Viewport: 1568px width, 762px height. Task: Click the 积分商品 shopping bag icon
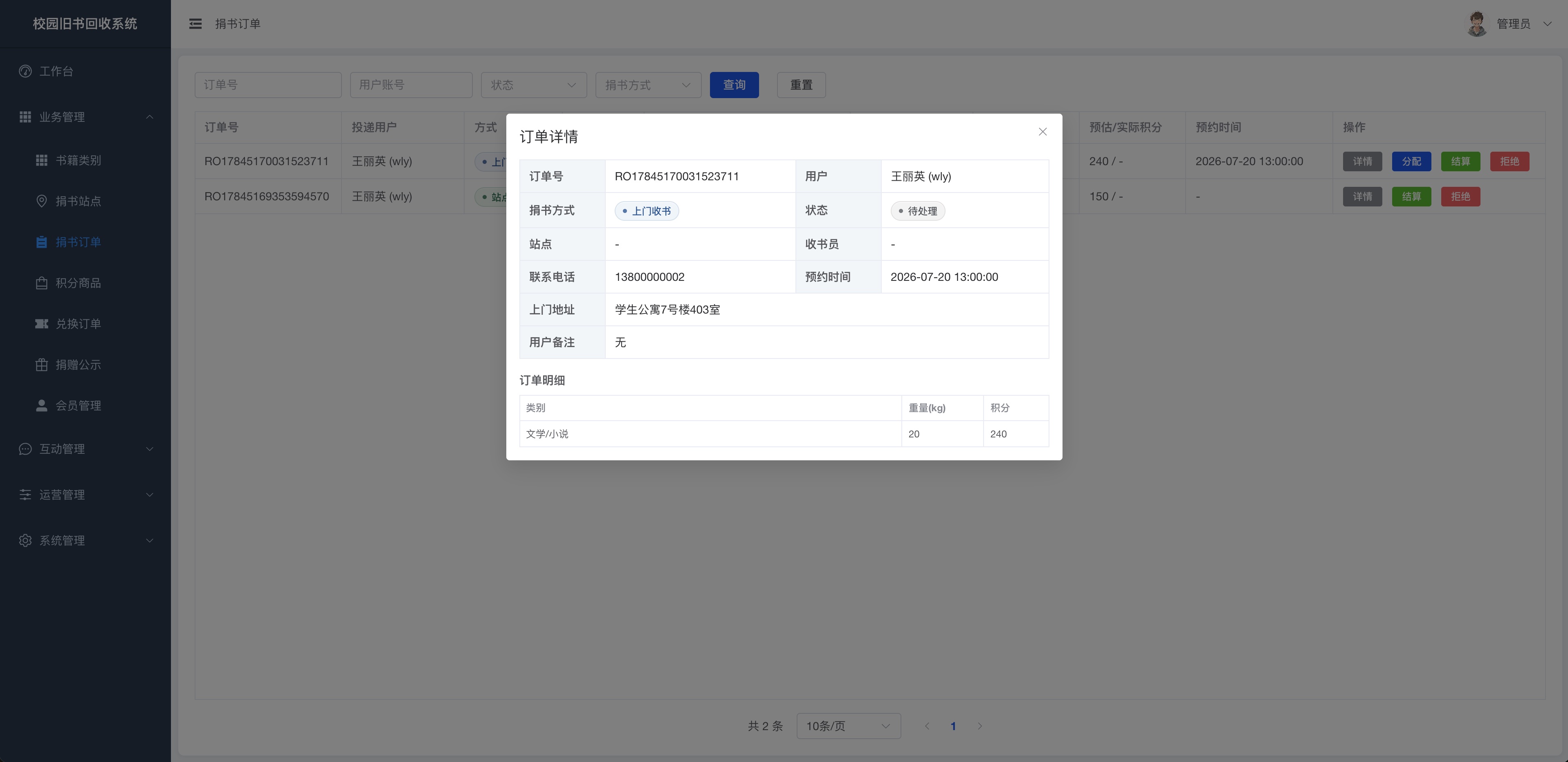[x=41, y=283]
